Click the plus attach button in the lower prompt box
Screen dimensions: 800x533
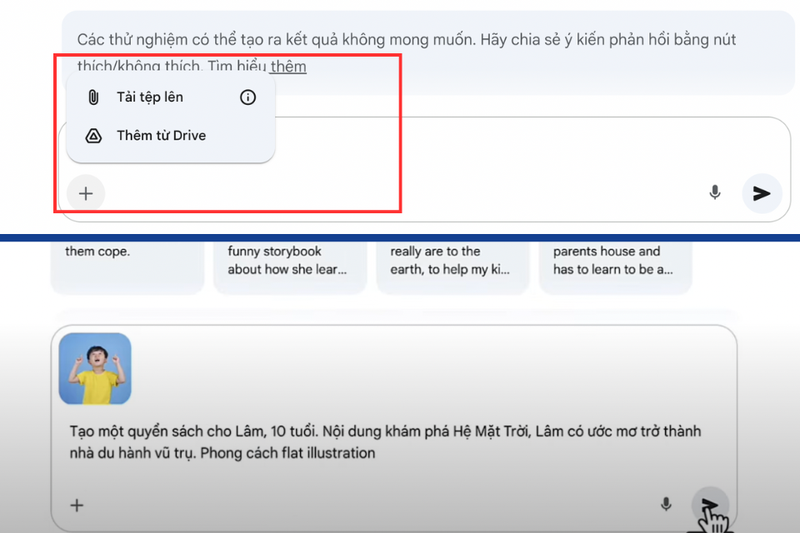coord(77,505)
